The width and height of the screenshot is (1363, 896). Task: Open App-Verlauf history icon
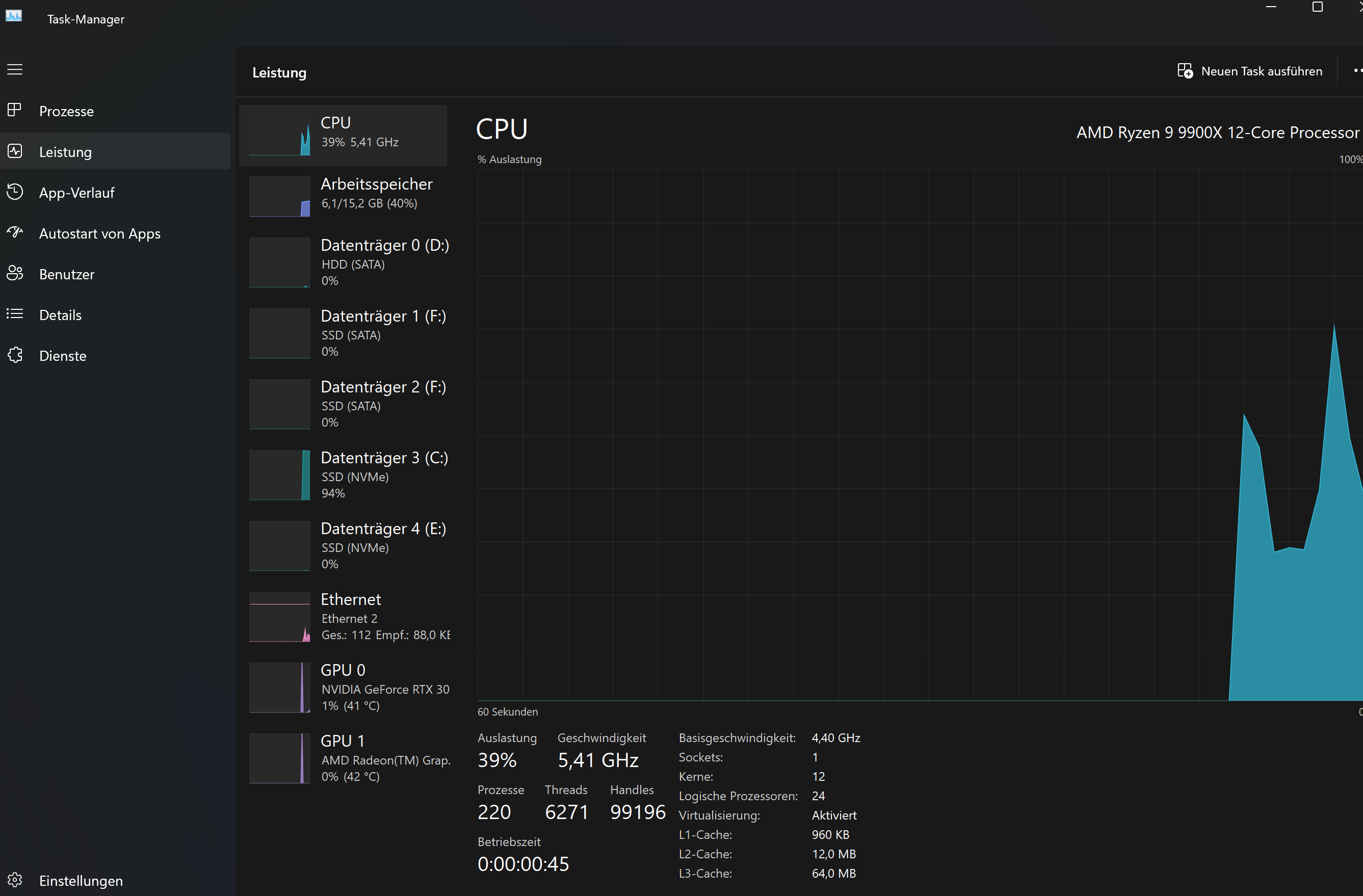[x=15, y=192]
